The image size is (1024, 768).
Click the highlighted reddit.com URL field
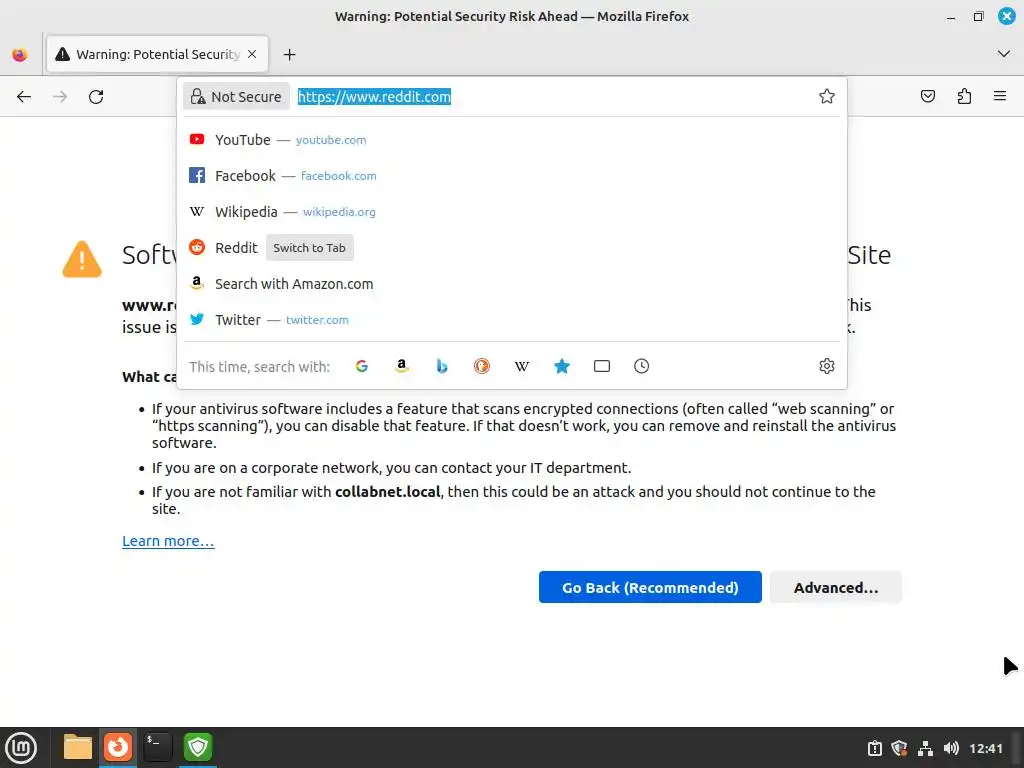pos(374,97)
